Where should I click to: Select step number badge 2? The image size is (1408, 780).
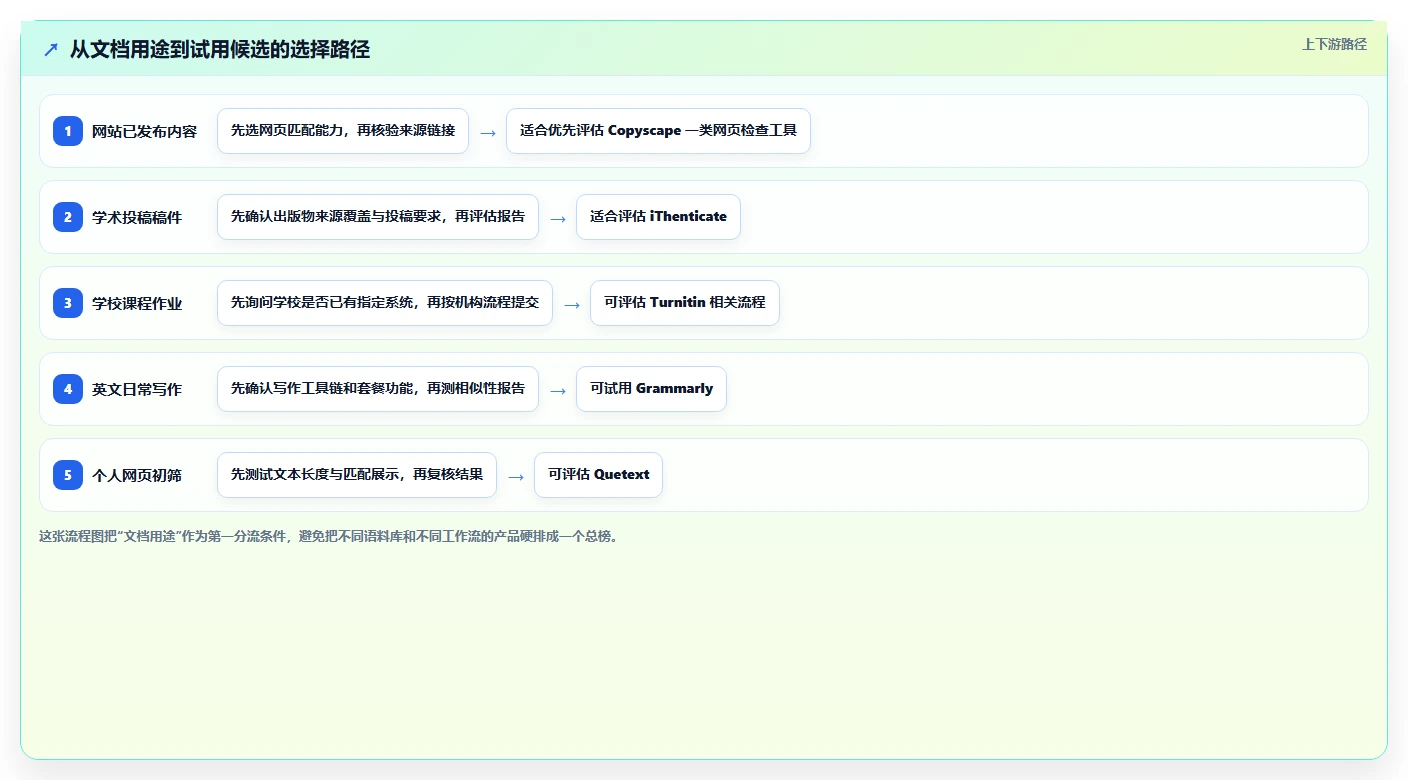pyautogui.click(x=68, y=217)
